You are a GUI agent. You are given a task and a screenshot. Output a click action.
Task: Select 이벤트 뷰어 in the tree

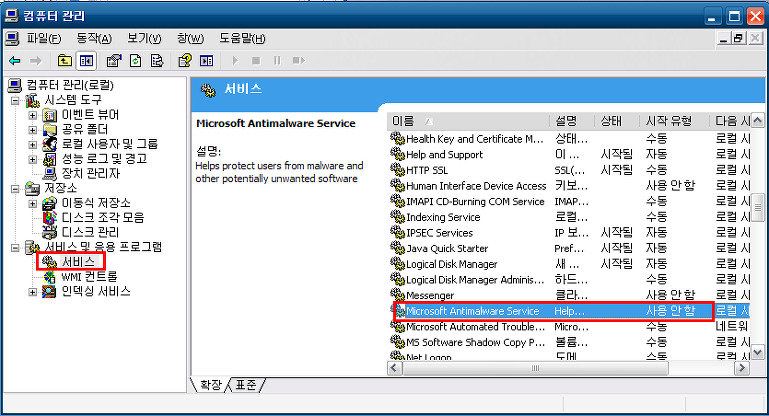point(90,115)
